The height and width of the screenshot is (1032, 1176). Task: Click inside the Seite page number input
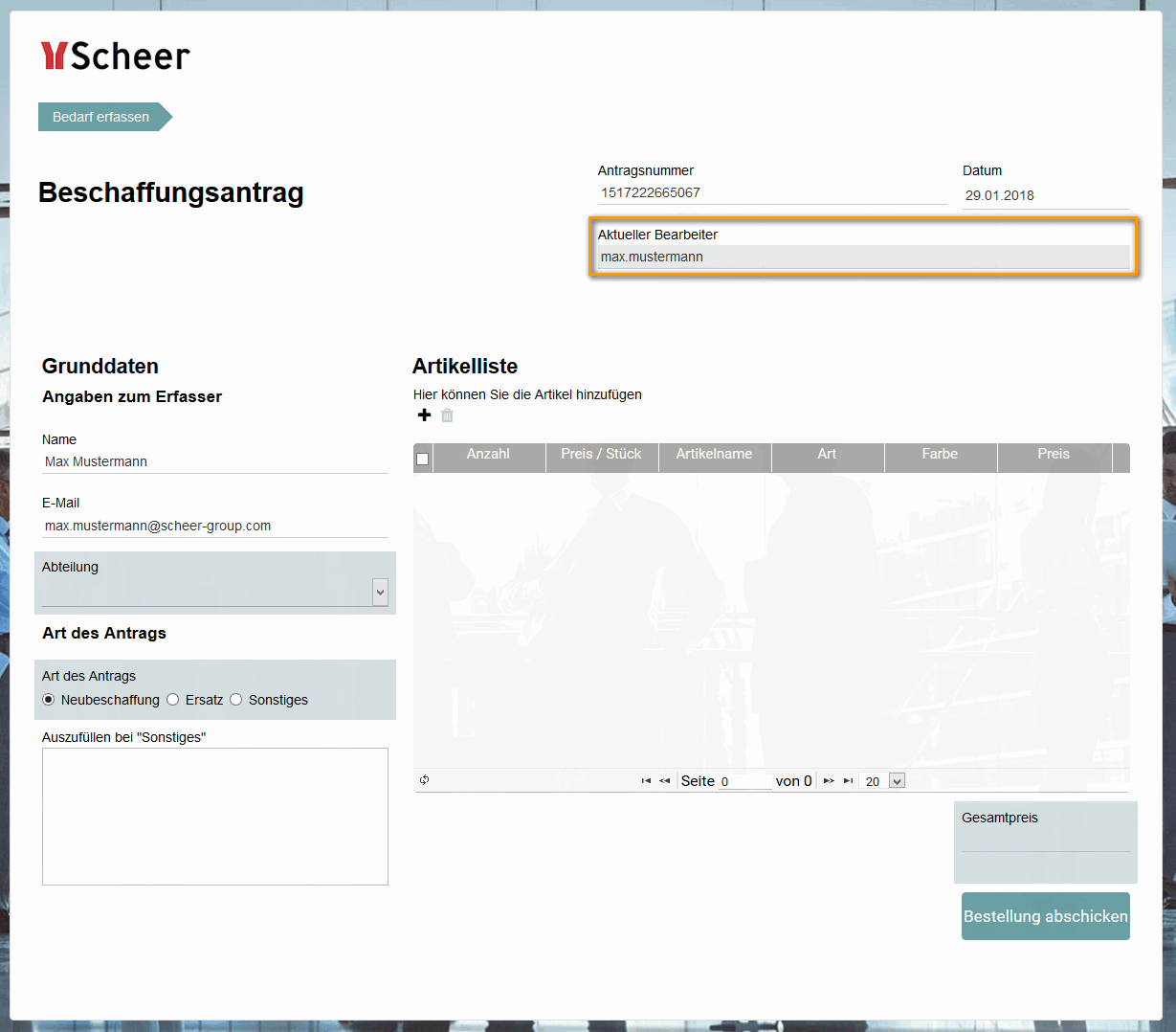click(x=744, y=780)
